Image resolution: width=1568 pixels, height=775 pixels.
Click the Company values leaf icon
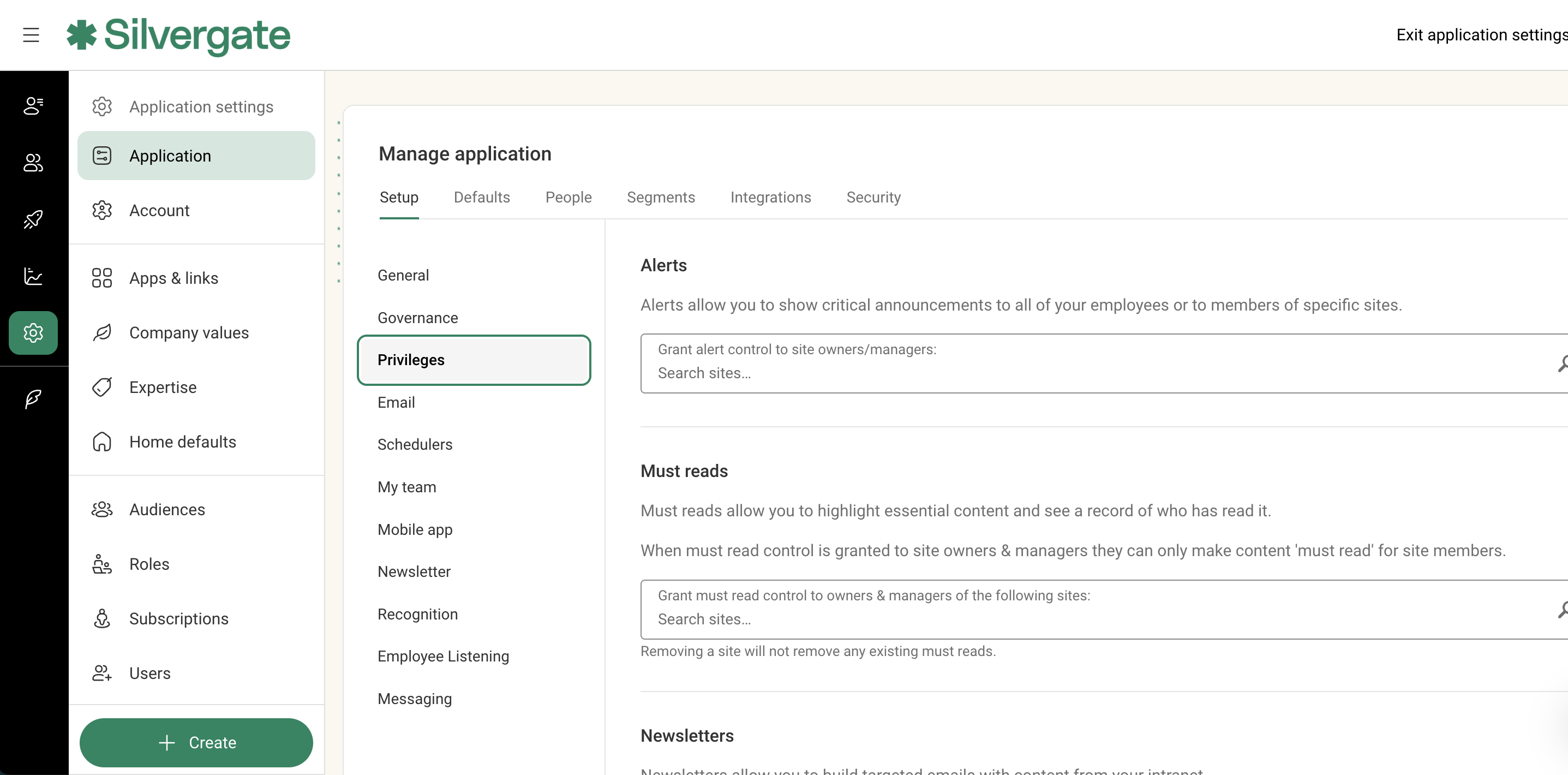(x=101, y=332)
